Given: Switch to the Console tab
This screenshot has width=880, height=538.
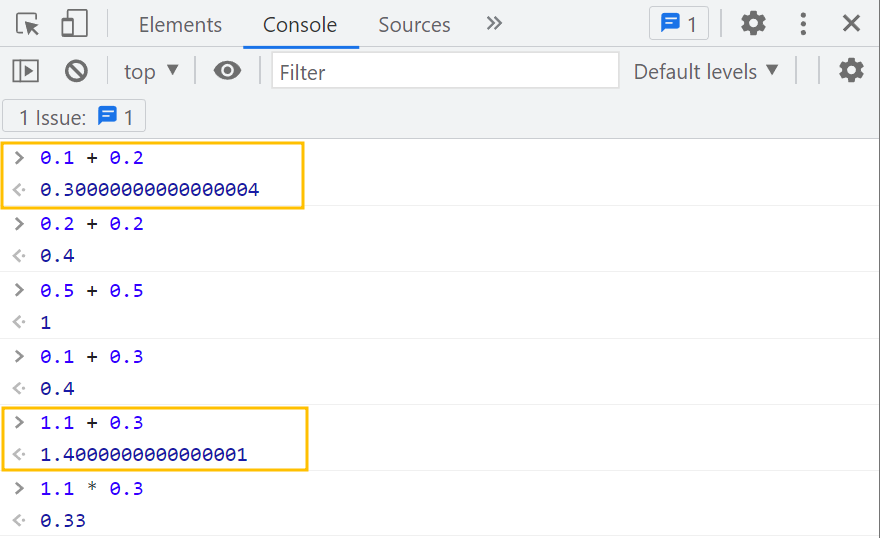Looking at the screenshot, I should [x=300, y=25].
